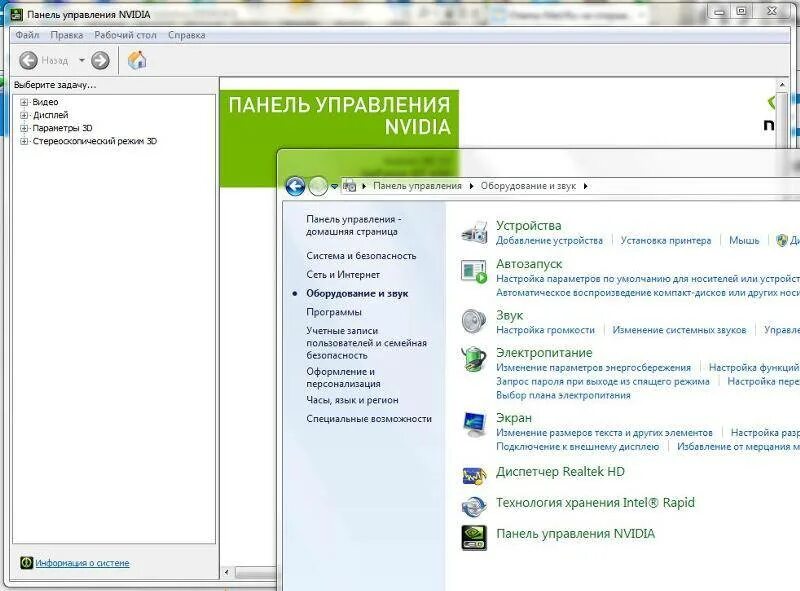Screen dimensions: 800x591
Task: Open the Файл menu
Action: click(x=27, y=35)
